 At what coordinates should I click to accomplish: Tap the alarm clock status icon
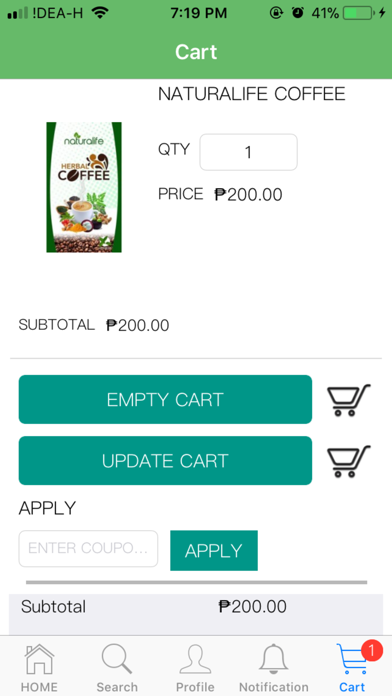click(x=297, y=13)
